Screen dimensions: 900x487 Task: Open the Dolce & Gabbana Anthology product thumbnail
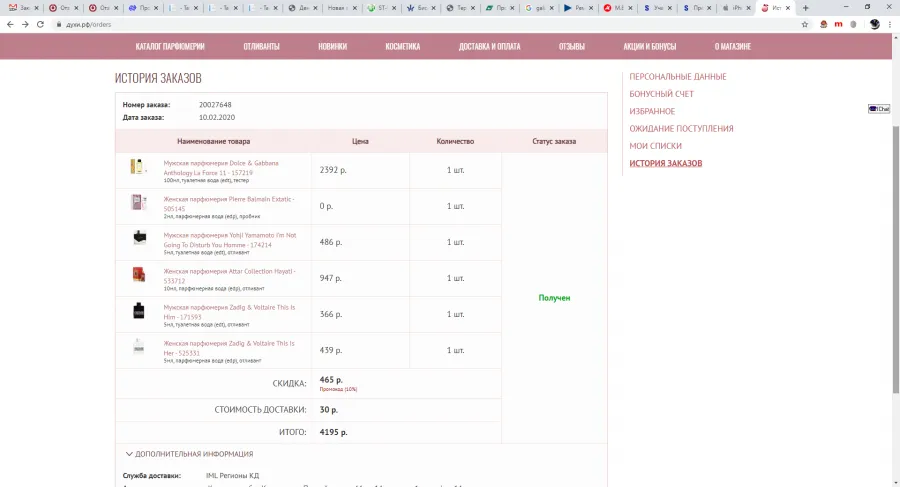point(138,167)
